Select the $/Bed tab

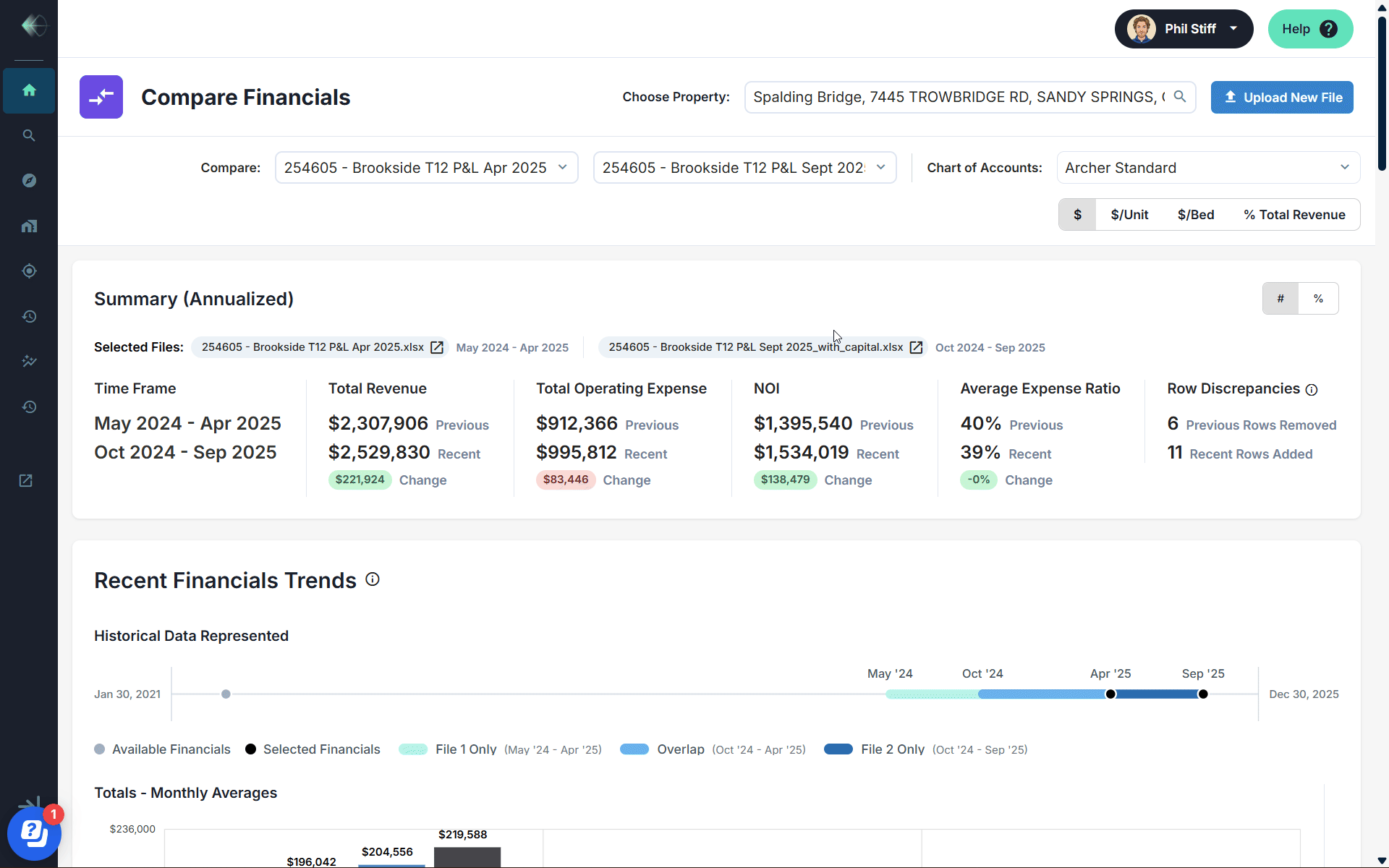[x=1195, y=215]
